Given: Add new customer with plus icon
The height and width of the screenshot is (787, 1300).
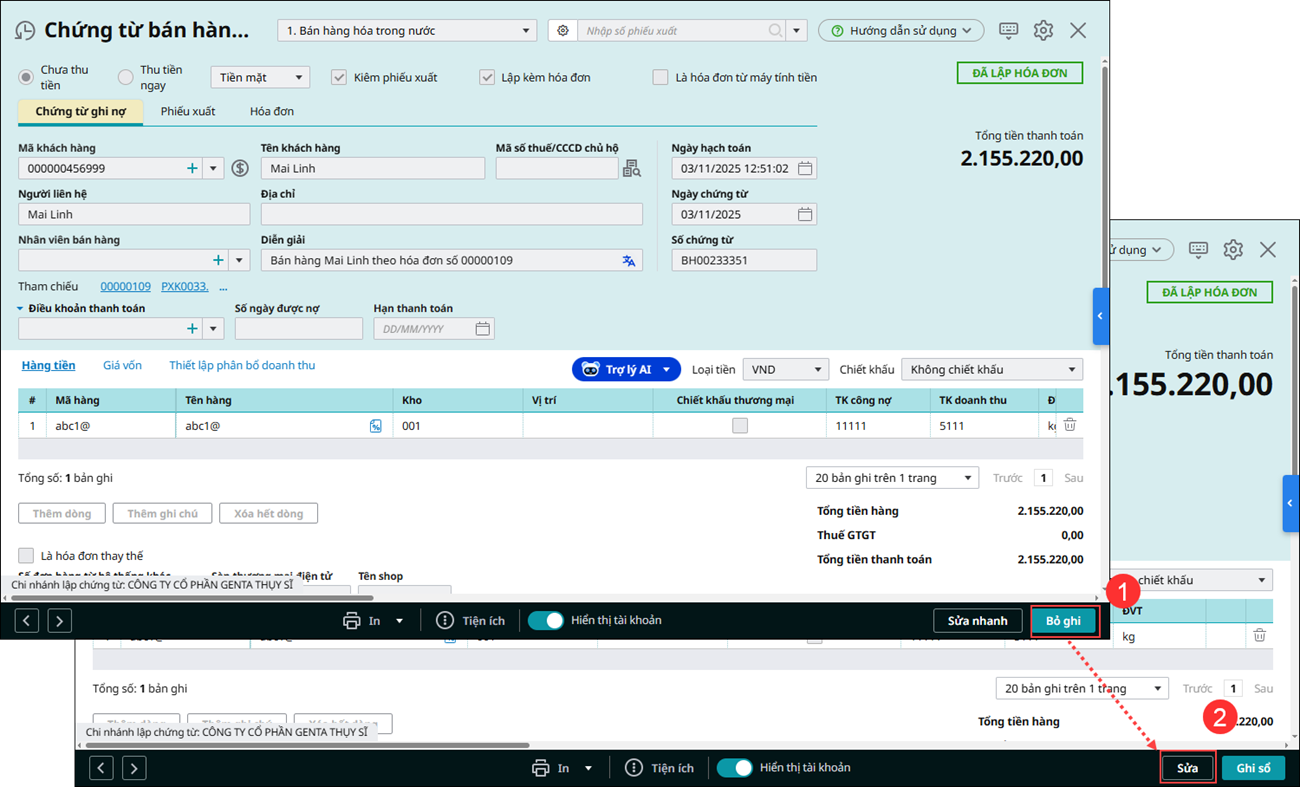Looking at the screenshot, I should [192, 169].
